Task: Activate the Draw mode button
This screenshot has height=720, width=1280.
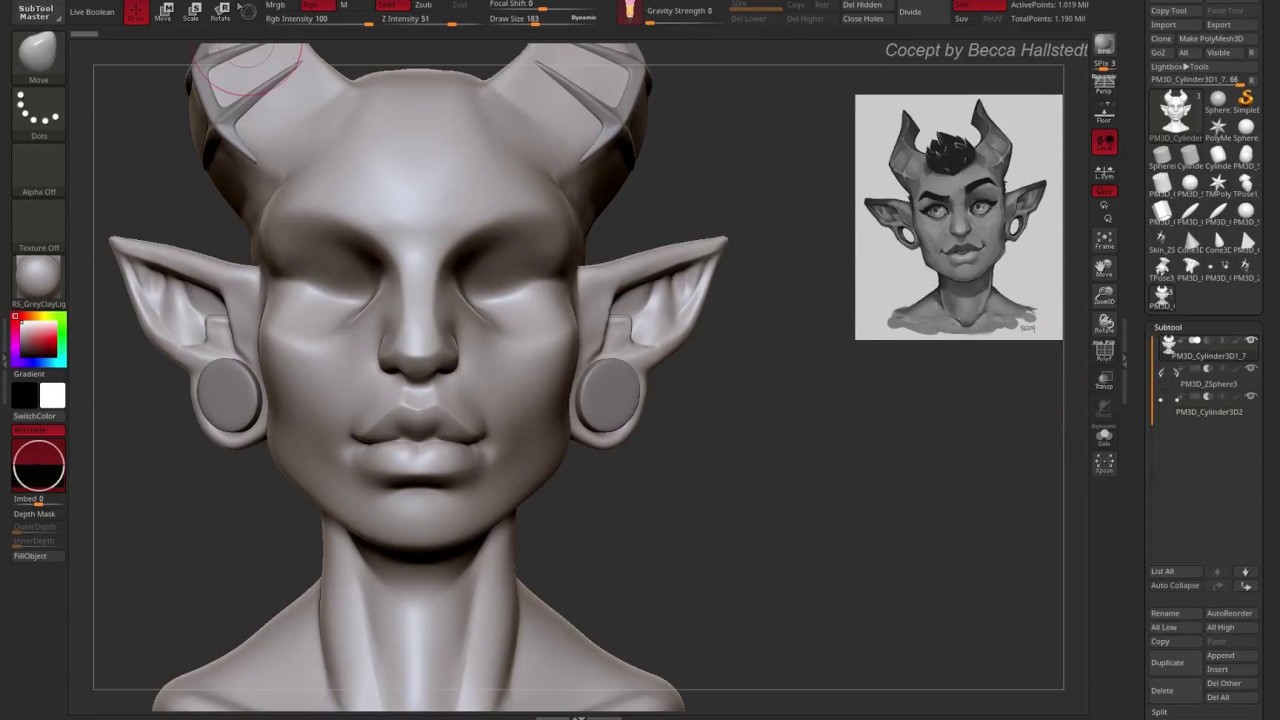Action: tap(136, 12)
